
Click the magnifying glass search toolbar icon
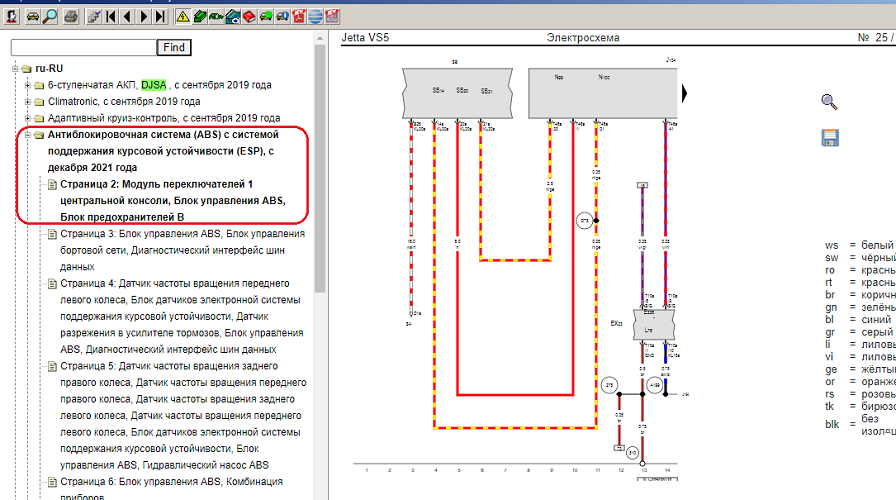50,17
